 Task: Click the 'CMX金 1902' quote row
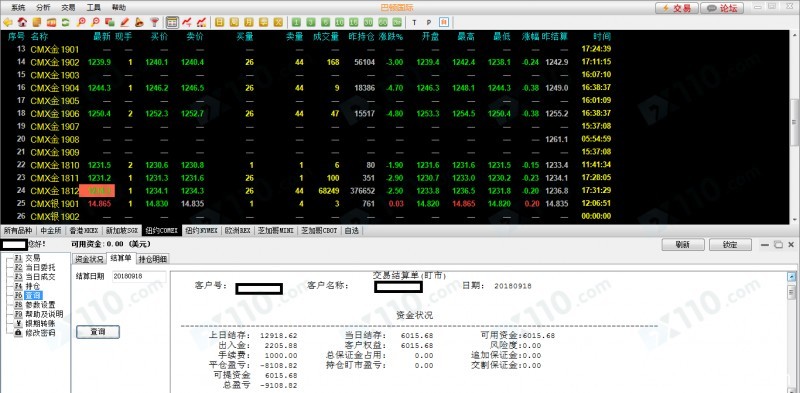pyautogui.click(x=306, y=62)
